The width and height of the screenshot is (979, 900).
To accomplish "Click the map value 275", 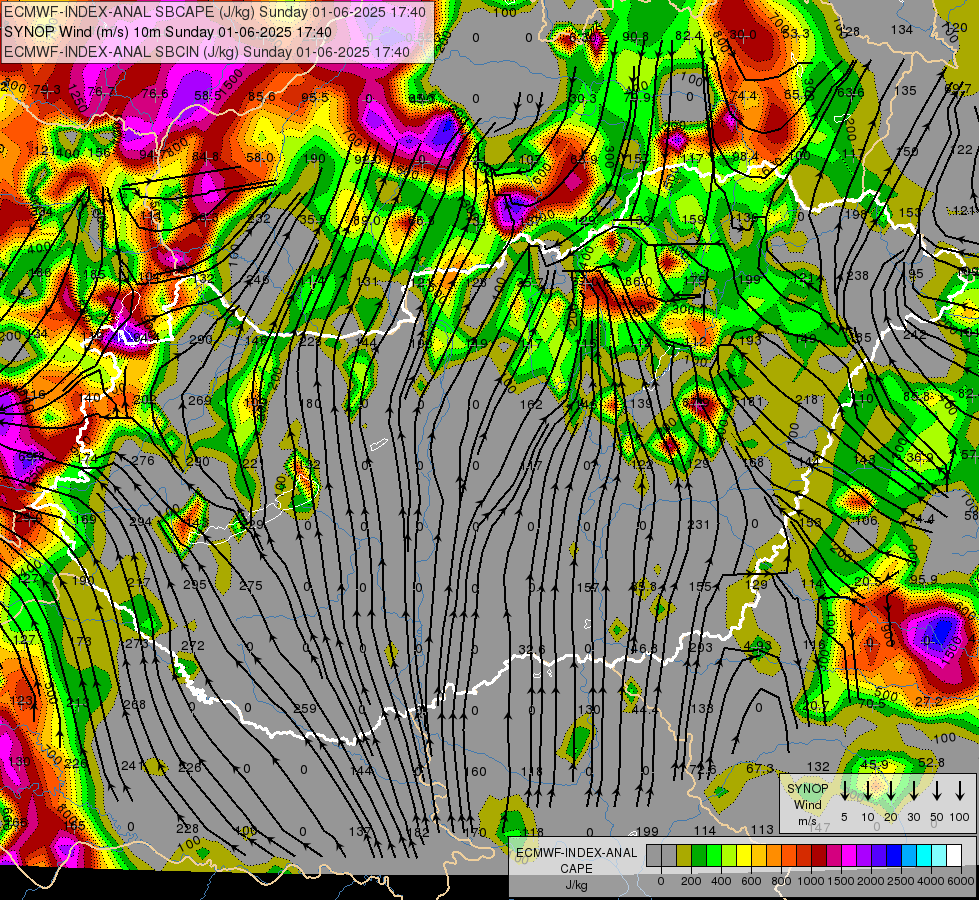I will tap(250, 585).
